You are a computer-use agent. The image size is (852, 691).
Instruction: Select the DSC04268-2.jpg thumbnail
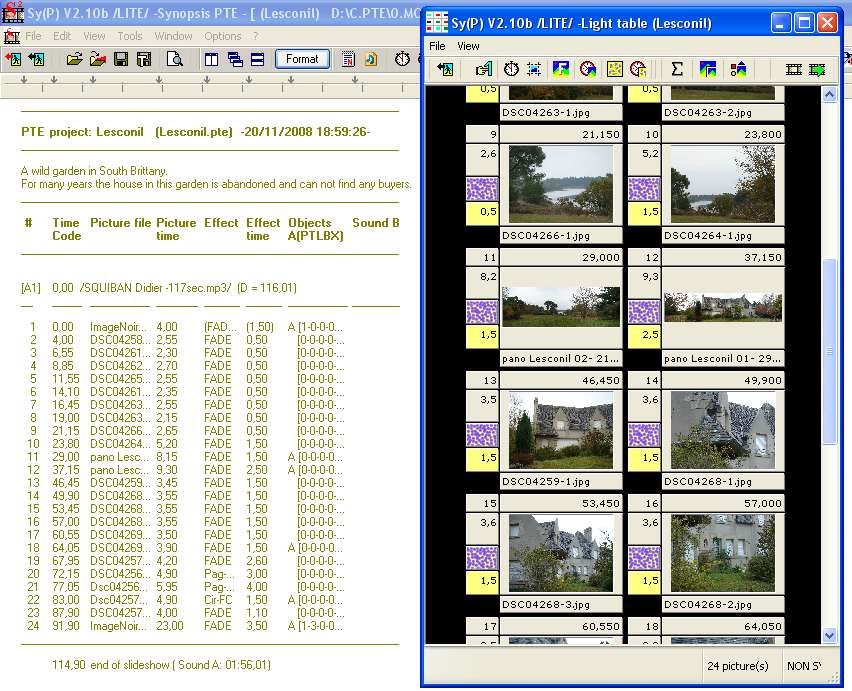(x=723, y=553)
